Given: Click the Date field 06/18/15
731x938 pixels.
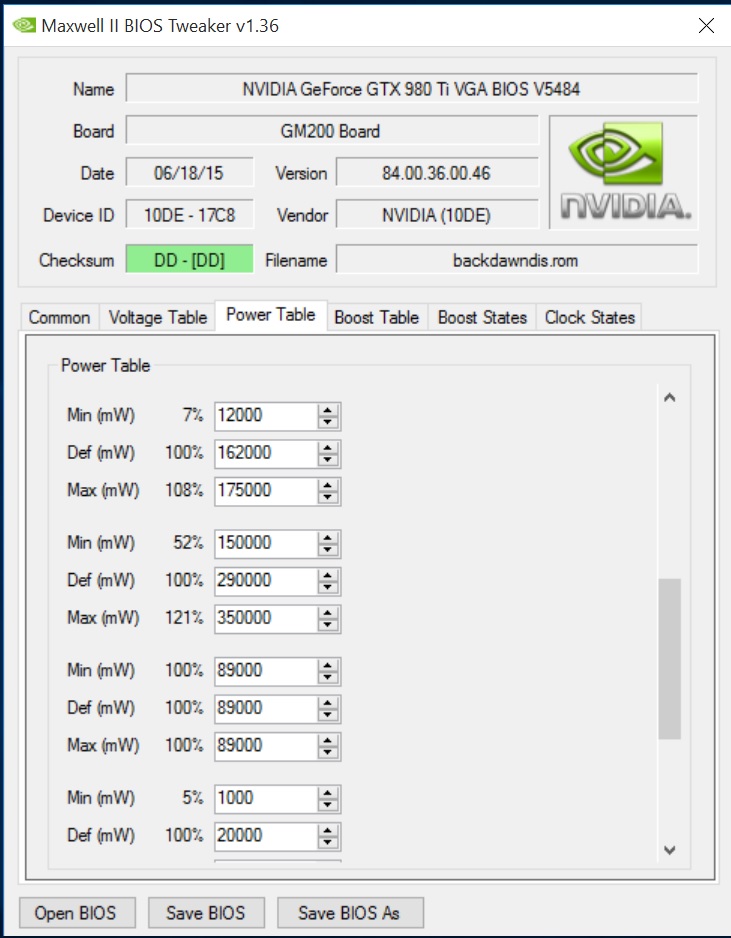Looking at the screenshot, I should (x=190, y=173).
